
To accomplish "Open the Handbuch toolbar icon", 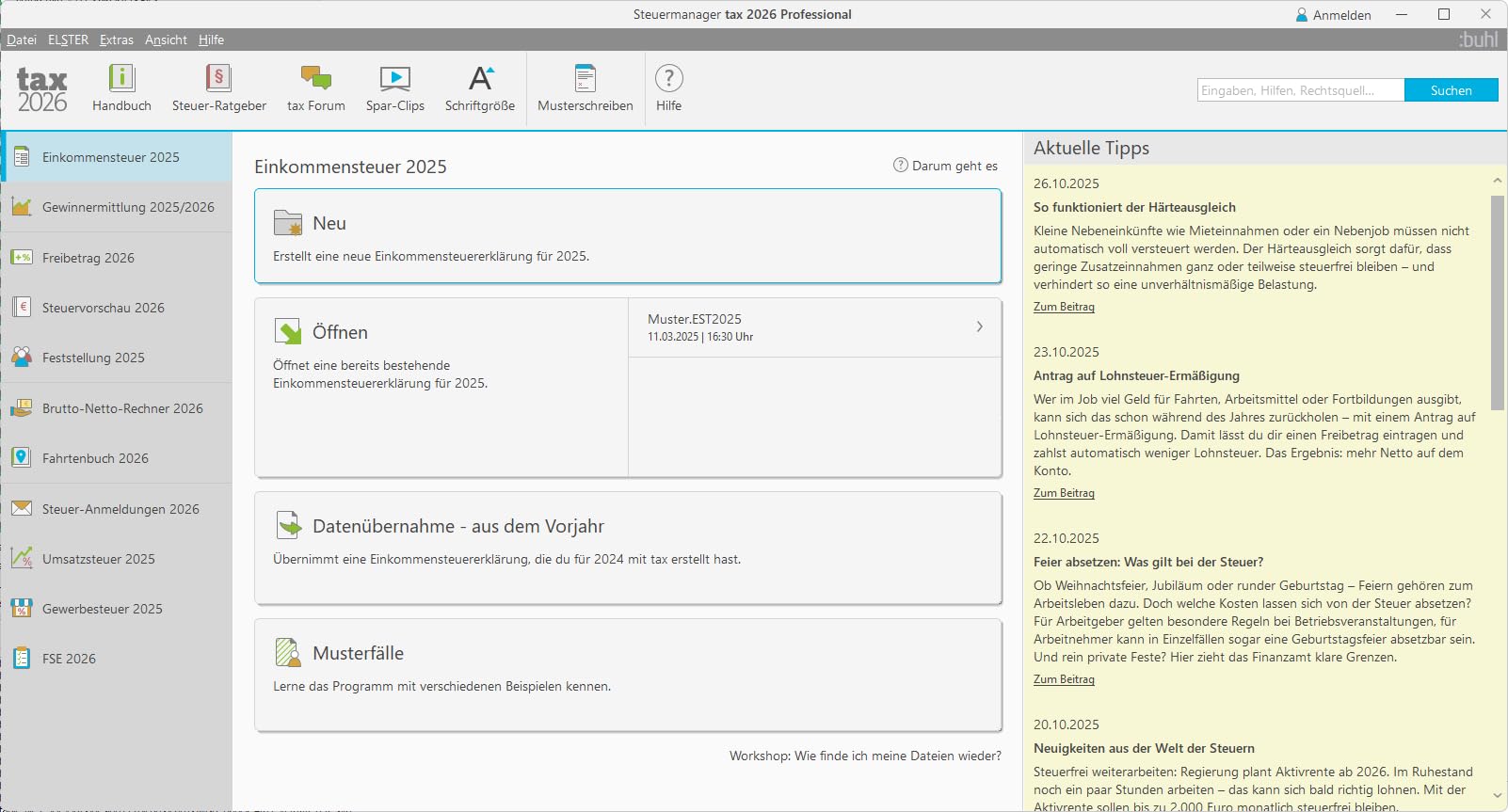I will 121,78.
